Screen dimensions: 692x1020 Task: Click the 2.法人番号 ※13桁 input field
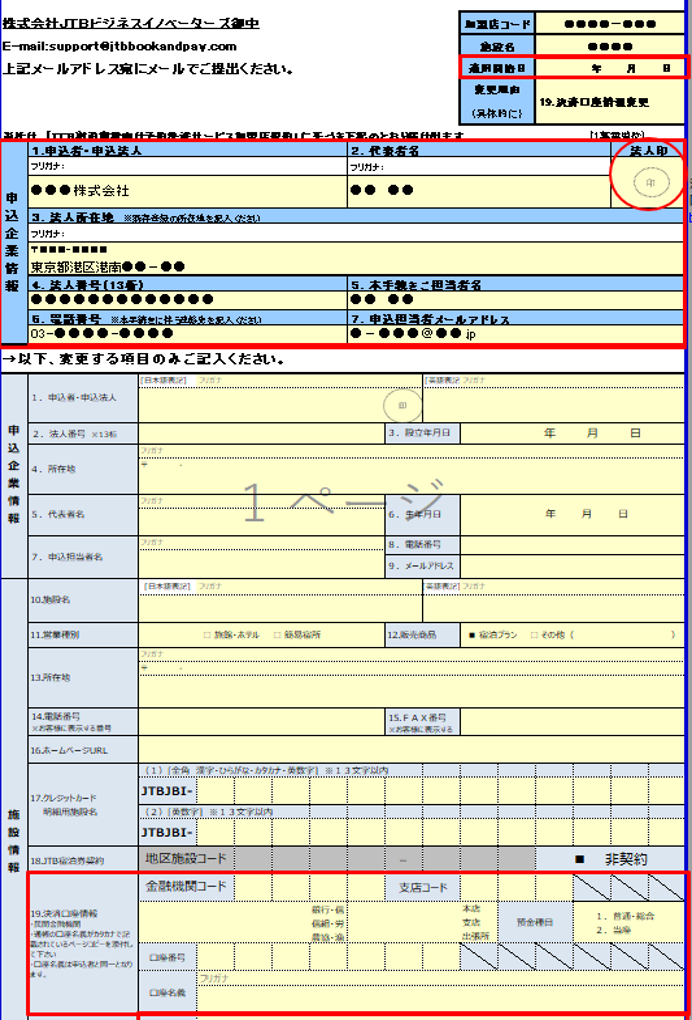coord(261,434)
